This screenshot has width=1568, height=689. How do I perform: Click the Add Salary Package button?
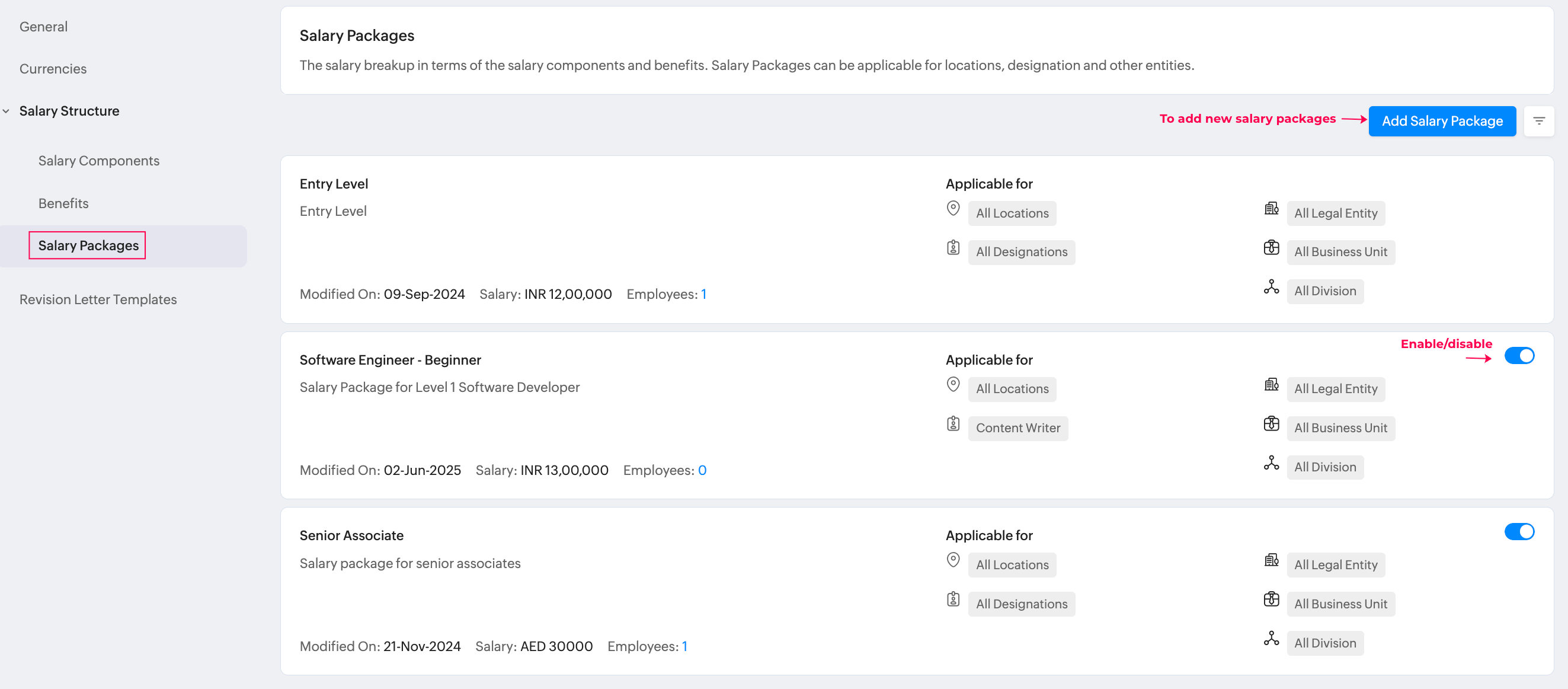[x=1441, y=121]
